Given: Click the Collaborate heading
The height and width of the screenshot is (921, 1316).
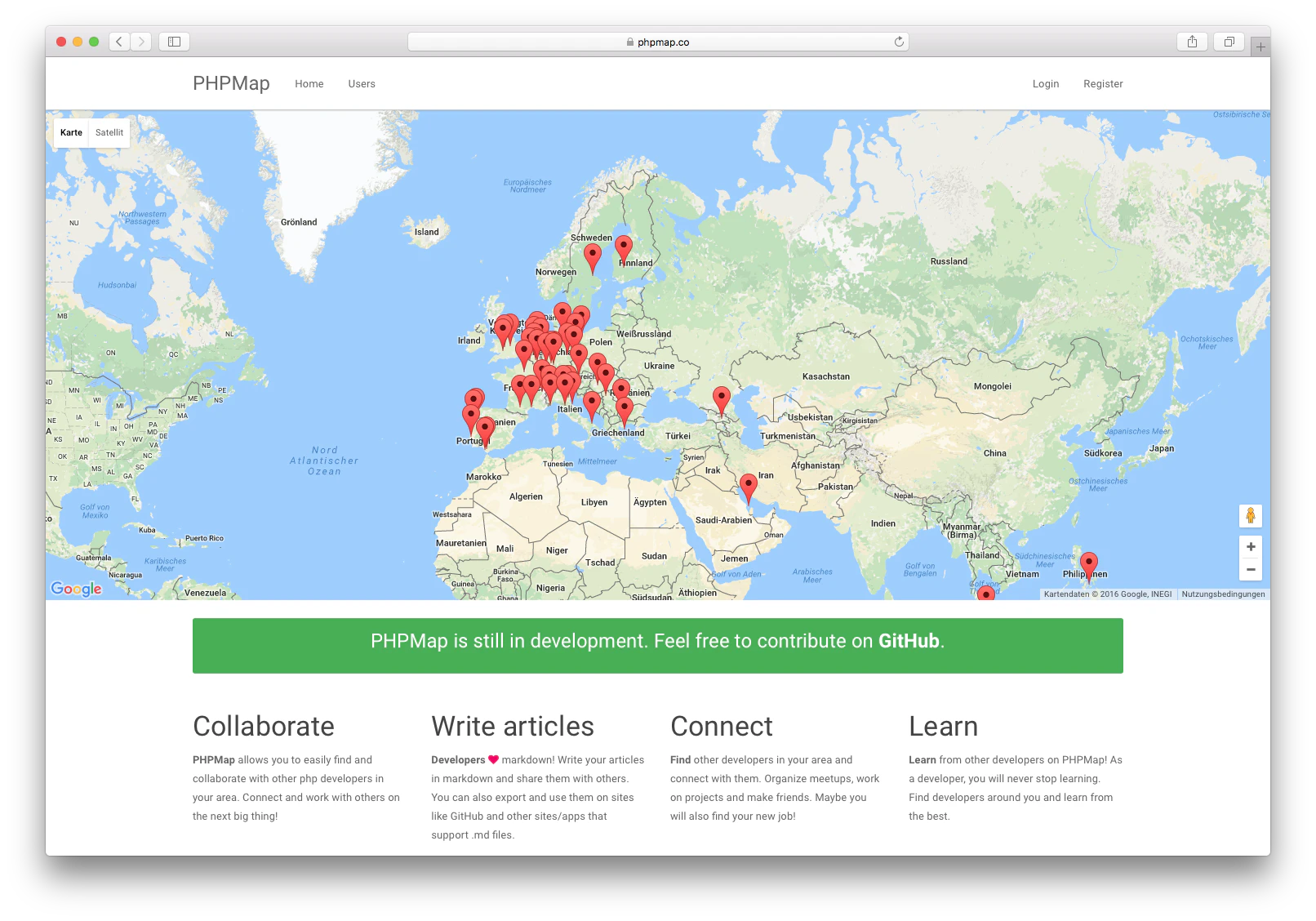Looking at the screenshot, I should click(x=264, y=726).
